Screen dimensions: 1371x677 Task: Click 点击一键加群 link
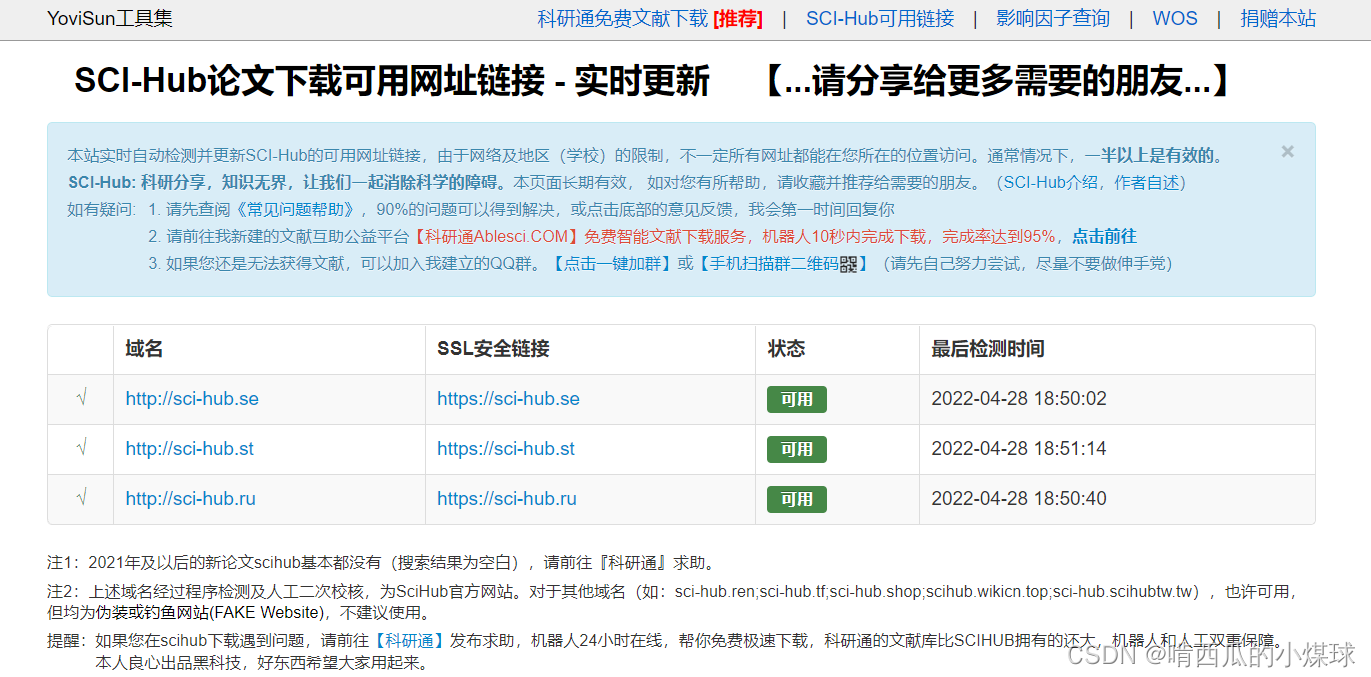click(612, 264)
